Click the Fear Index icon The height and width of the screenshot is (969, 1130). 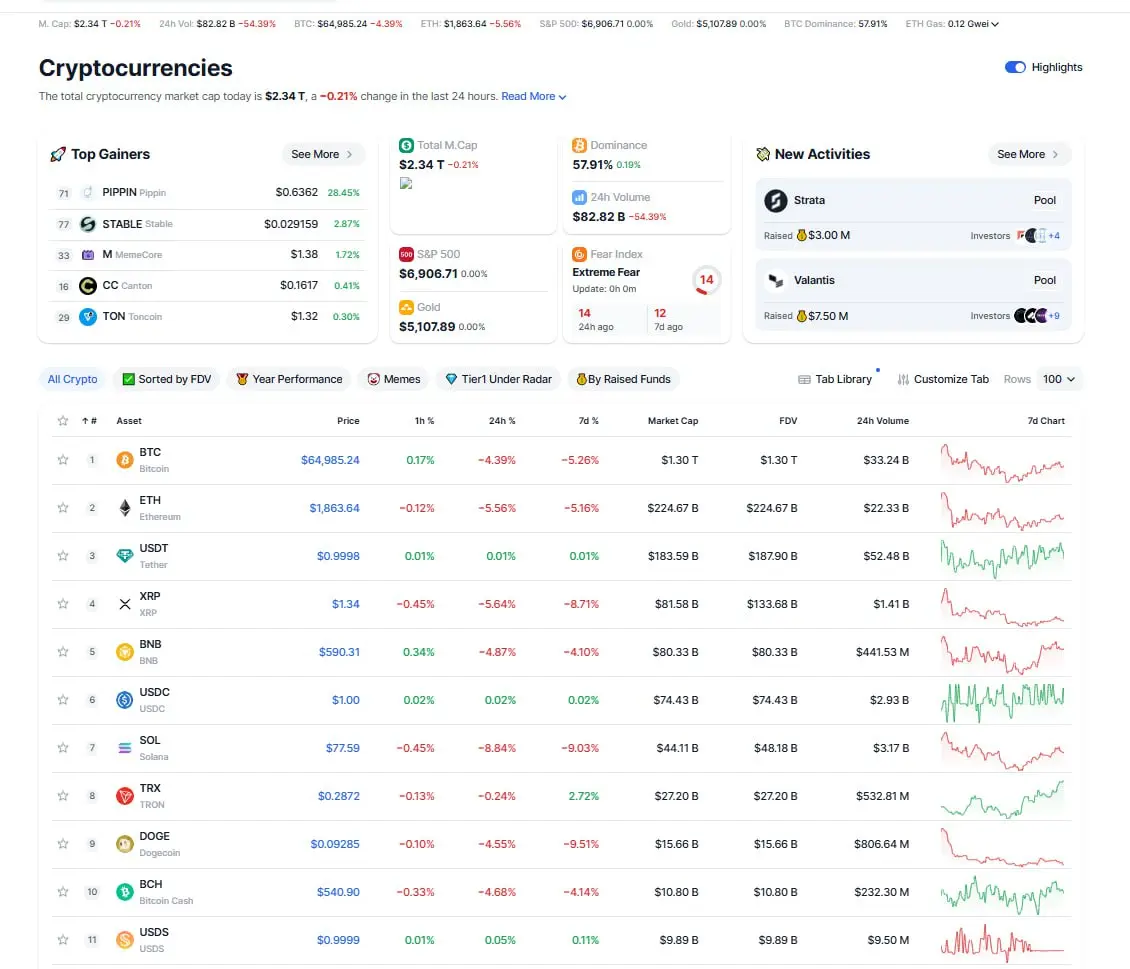point(579,254)
